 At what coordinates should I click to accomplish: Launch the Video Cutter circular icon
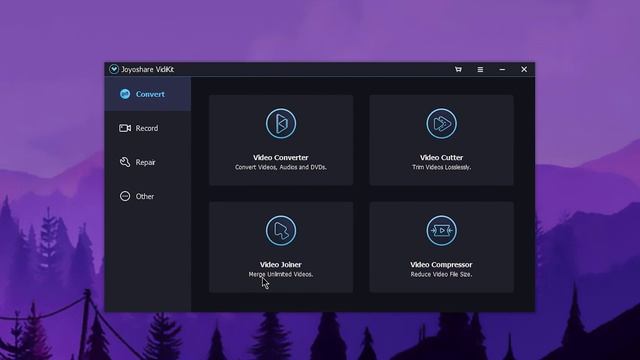tap(441, 123)
